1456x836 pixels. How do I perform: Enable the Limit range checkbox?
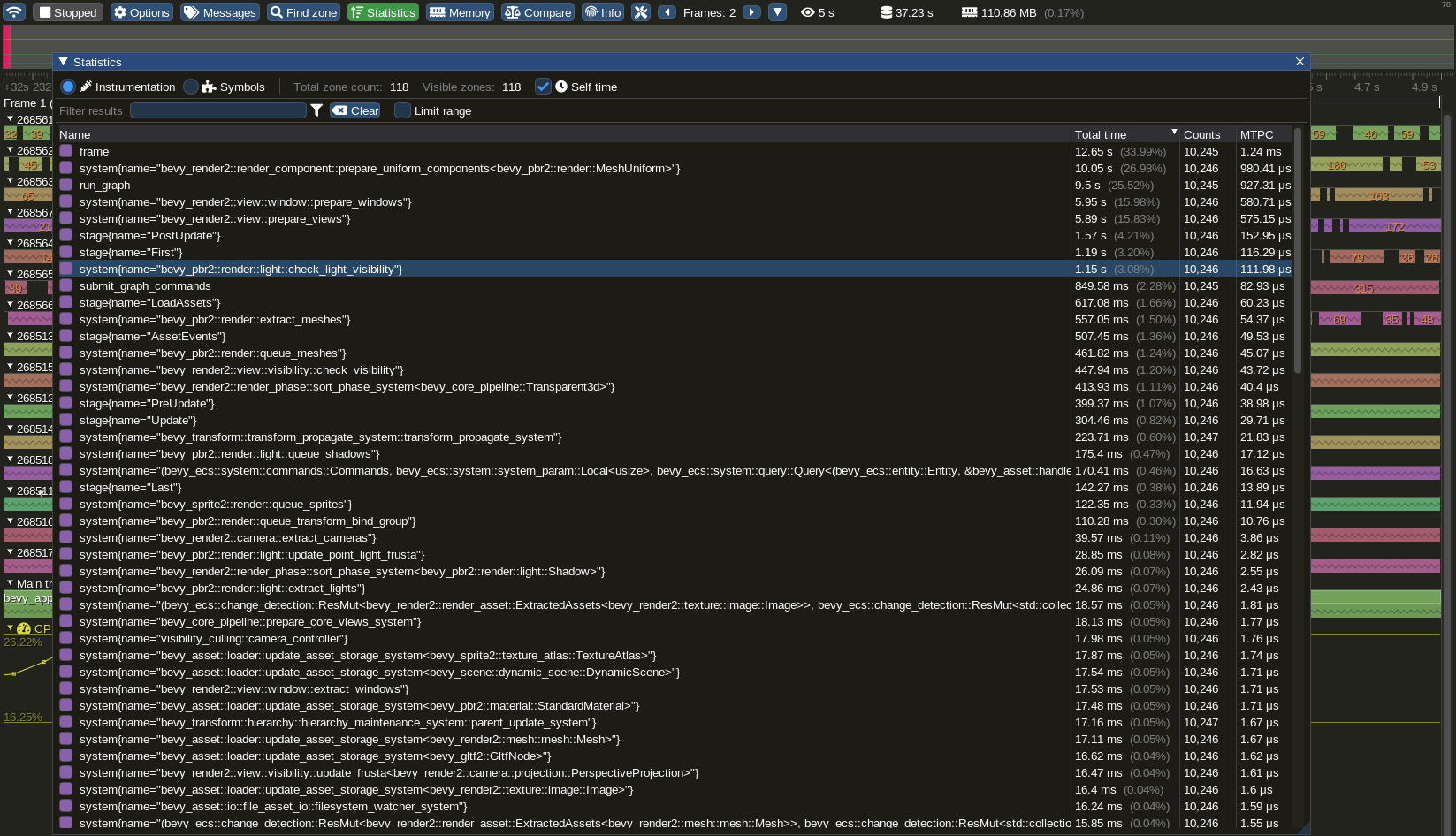pos(402,110)
